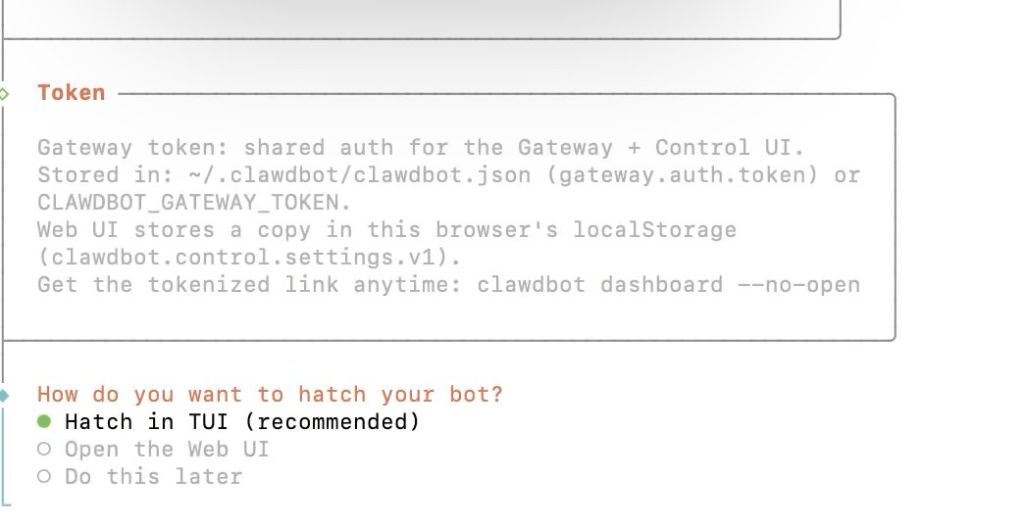Click the word localStorage in the Token box
Viewport: 1024px width, 527px height.
pyautogui.click(x=654, y=230)
